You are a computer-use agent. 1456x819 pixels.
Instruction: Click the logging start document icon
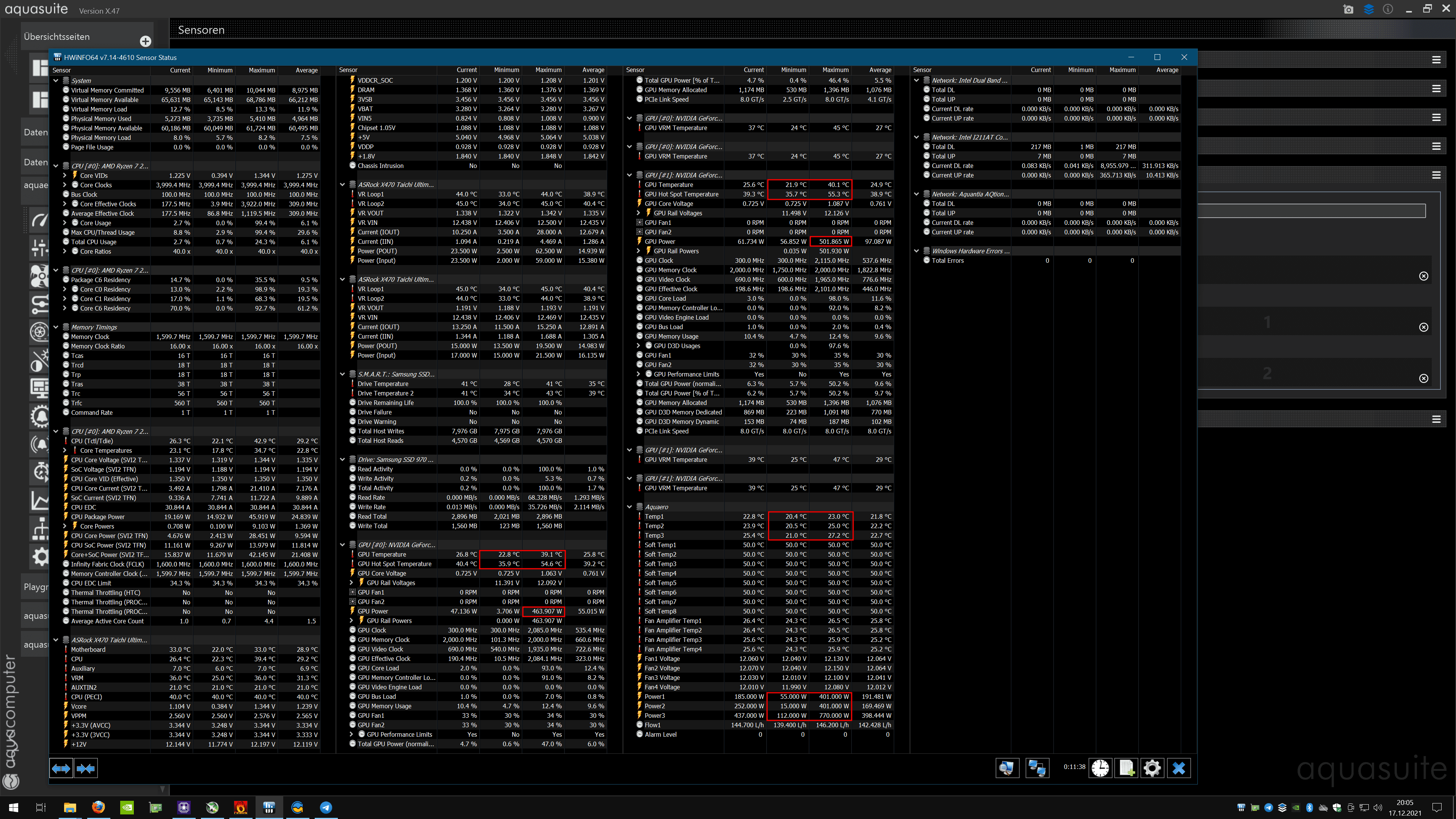pyautogui.click(x=1126, y=768)
